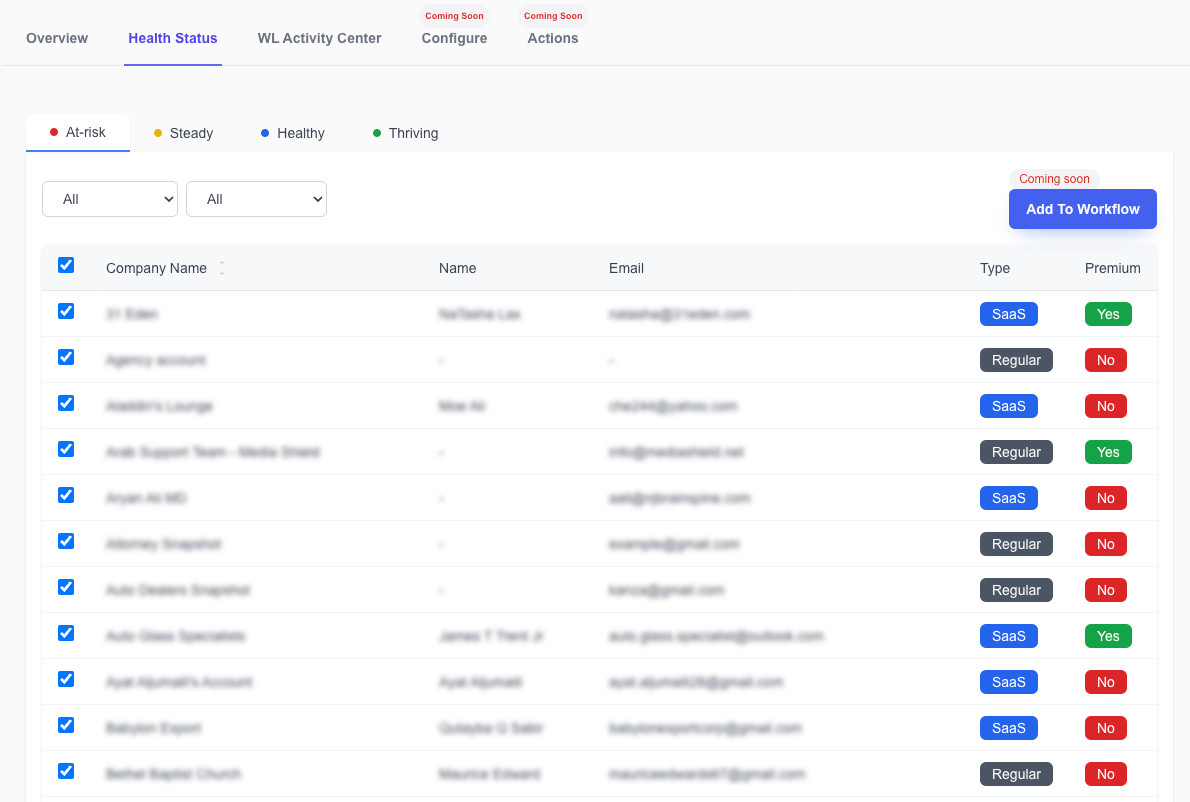
Task: Uncheck the Agency account row checkbox
Action: coord(66,357)
